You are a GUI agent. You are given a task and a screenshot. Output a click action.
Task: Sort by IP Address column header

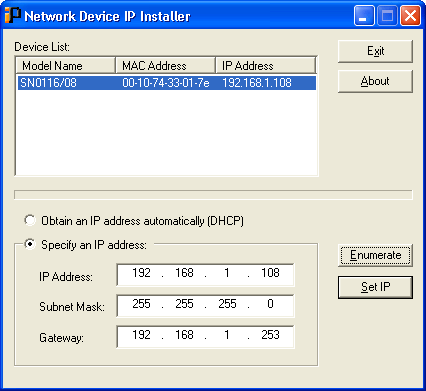click(266, 65)
